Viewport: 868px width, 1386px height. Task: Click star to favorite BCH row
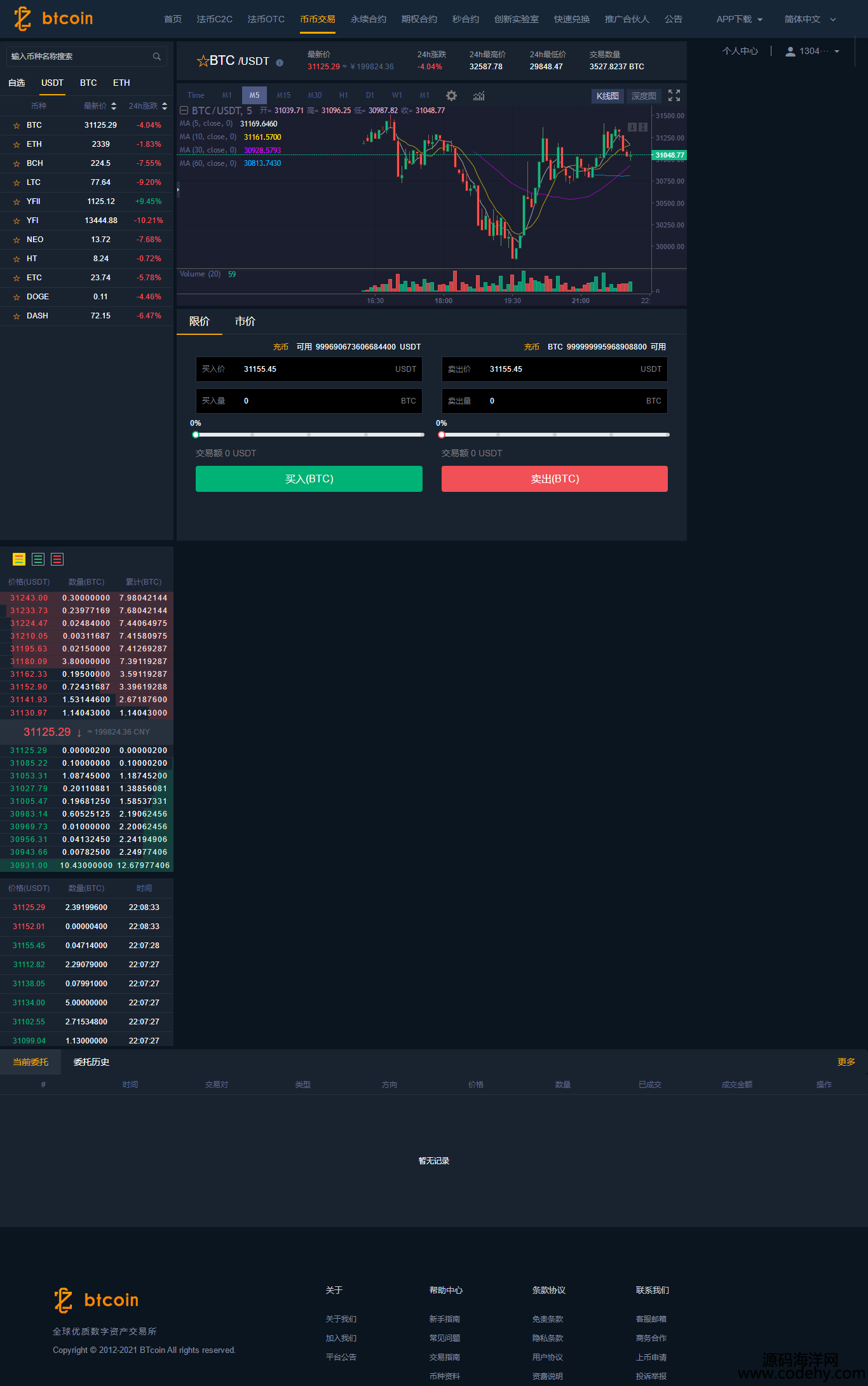[17, 164]
